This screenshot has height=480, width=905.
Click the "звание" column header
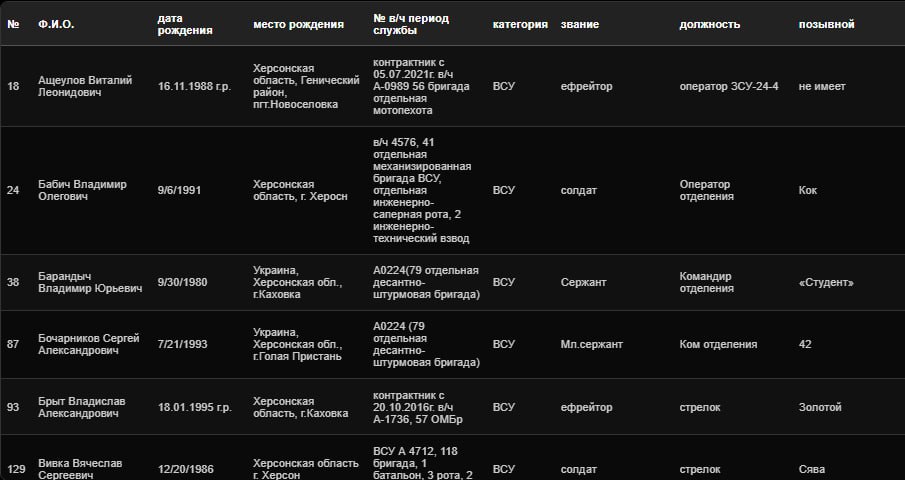click(x=579, y=24)
